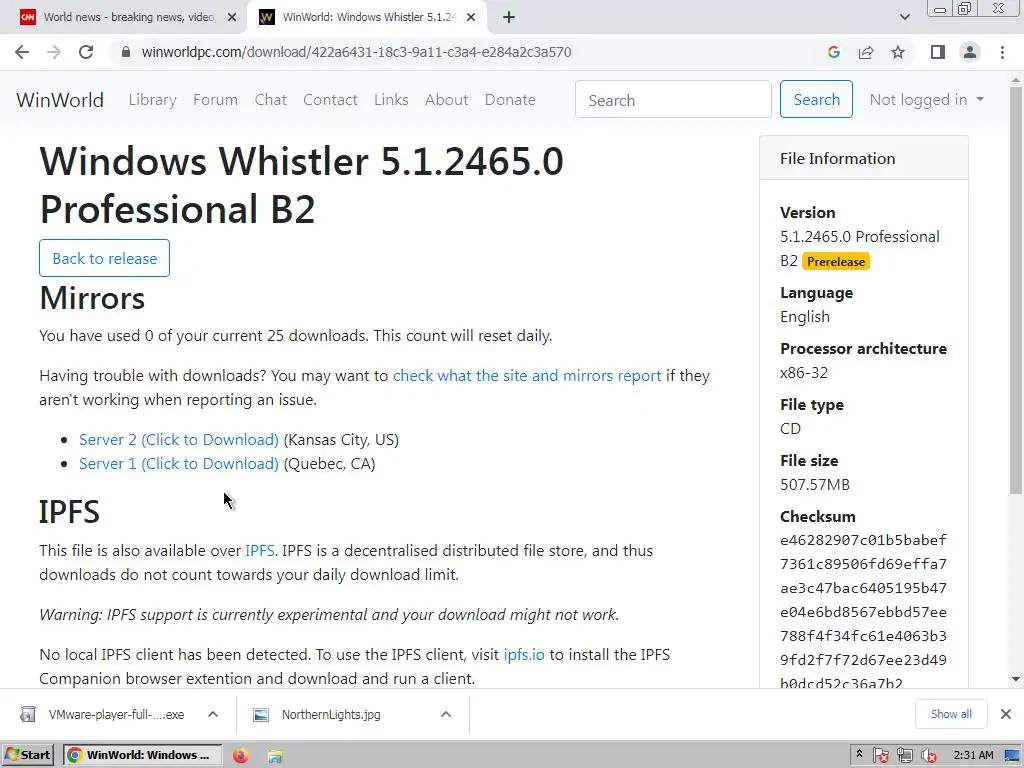Download from Server 2 Kansas City

click(x=179, y=440)
